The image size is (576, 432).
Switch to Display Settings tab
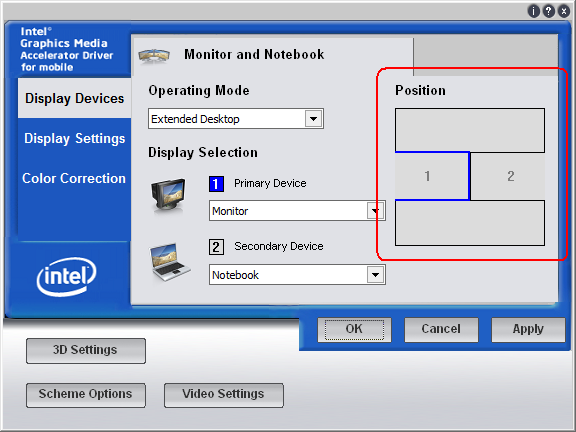pyautogui.click(x=75, y=138)
